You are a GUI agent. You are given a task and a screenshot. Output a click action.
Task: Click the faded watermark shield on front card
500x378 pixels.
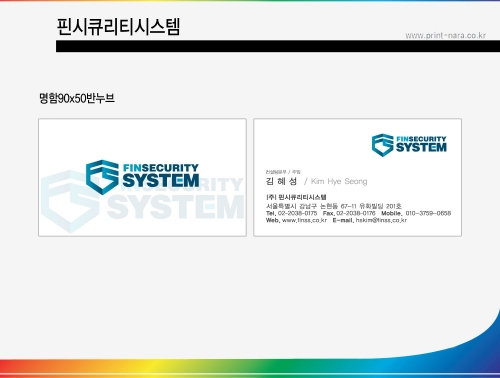pyautogui.click(x=70, y=202)
